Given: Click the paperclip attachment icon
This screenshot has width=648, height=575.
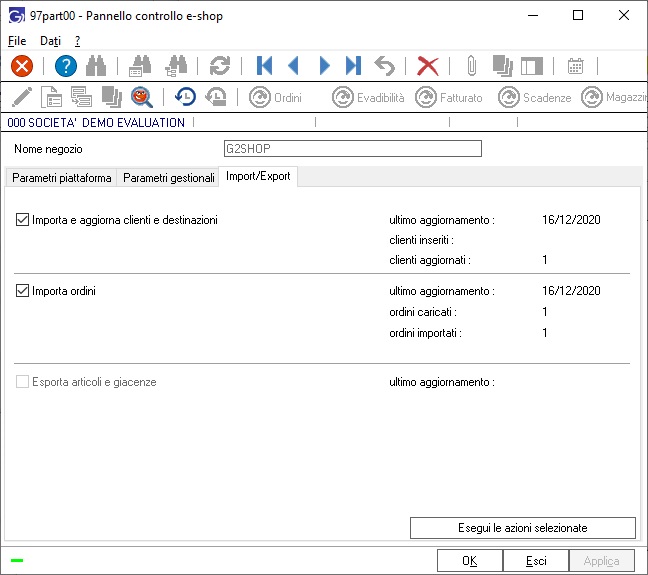Looking at the screenshot, I should click(472, 66).
